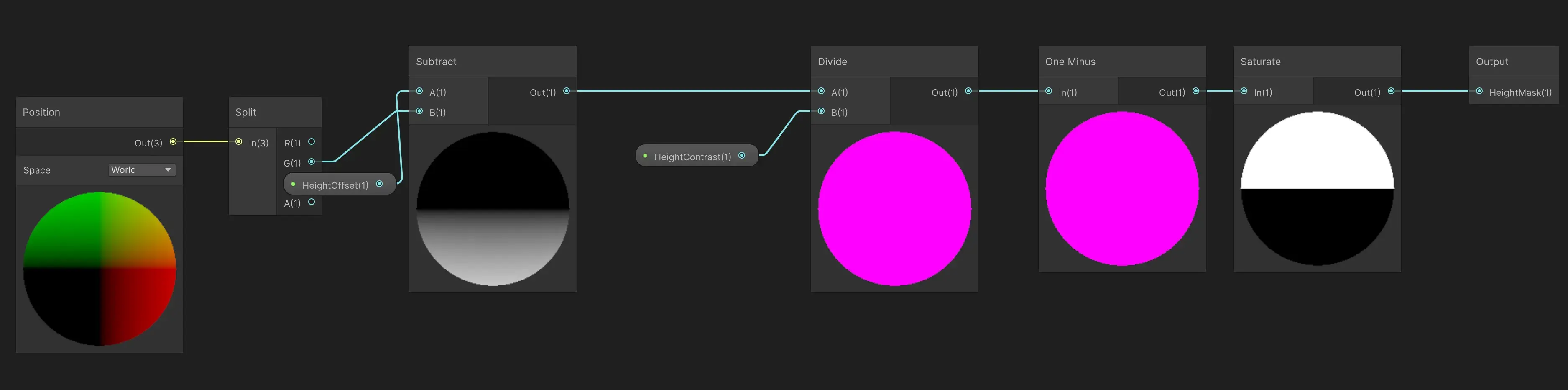Image resolution: width=1568 pixels, height=390 pixels.
Task: Click the Space label in Position node
Action: pyautogui.click(x=36, y=170)
